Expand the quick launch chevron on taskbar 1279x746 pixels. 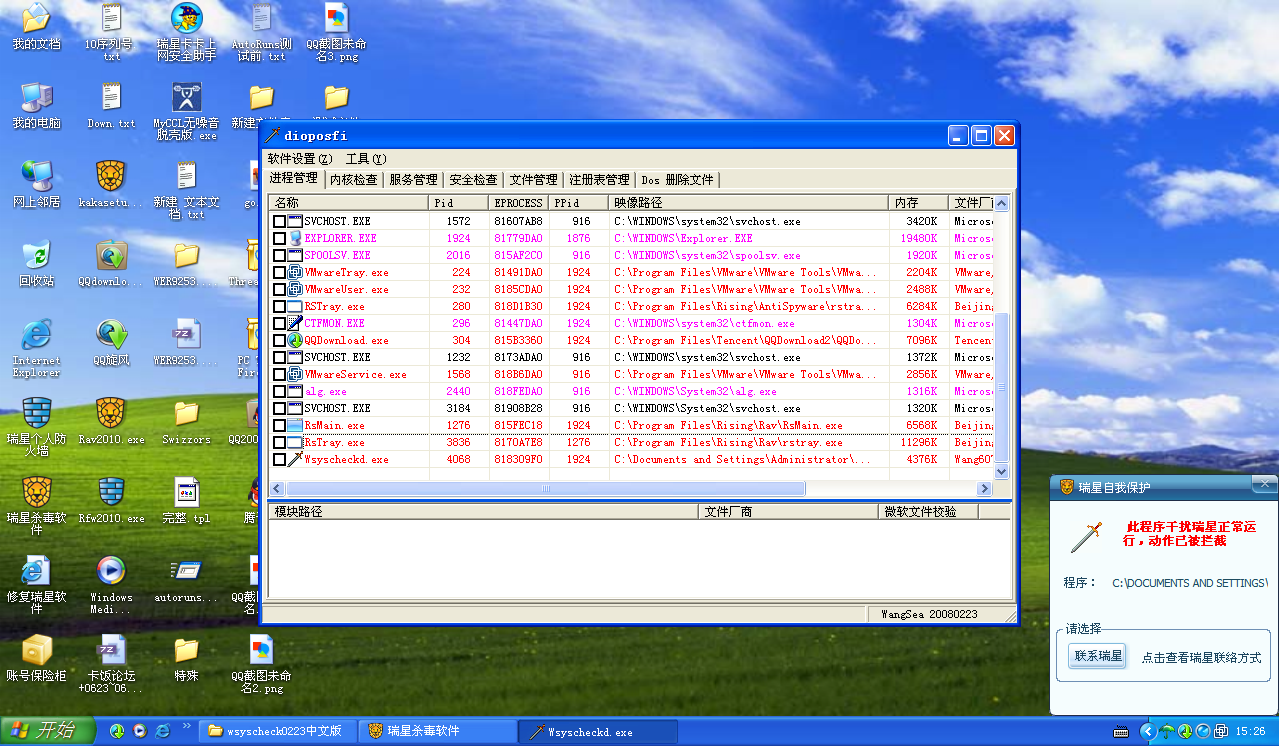point(187,726)
